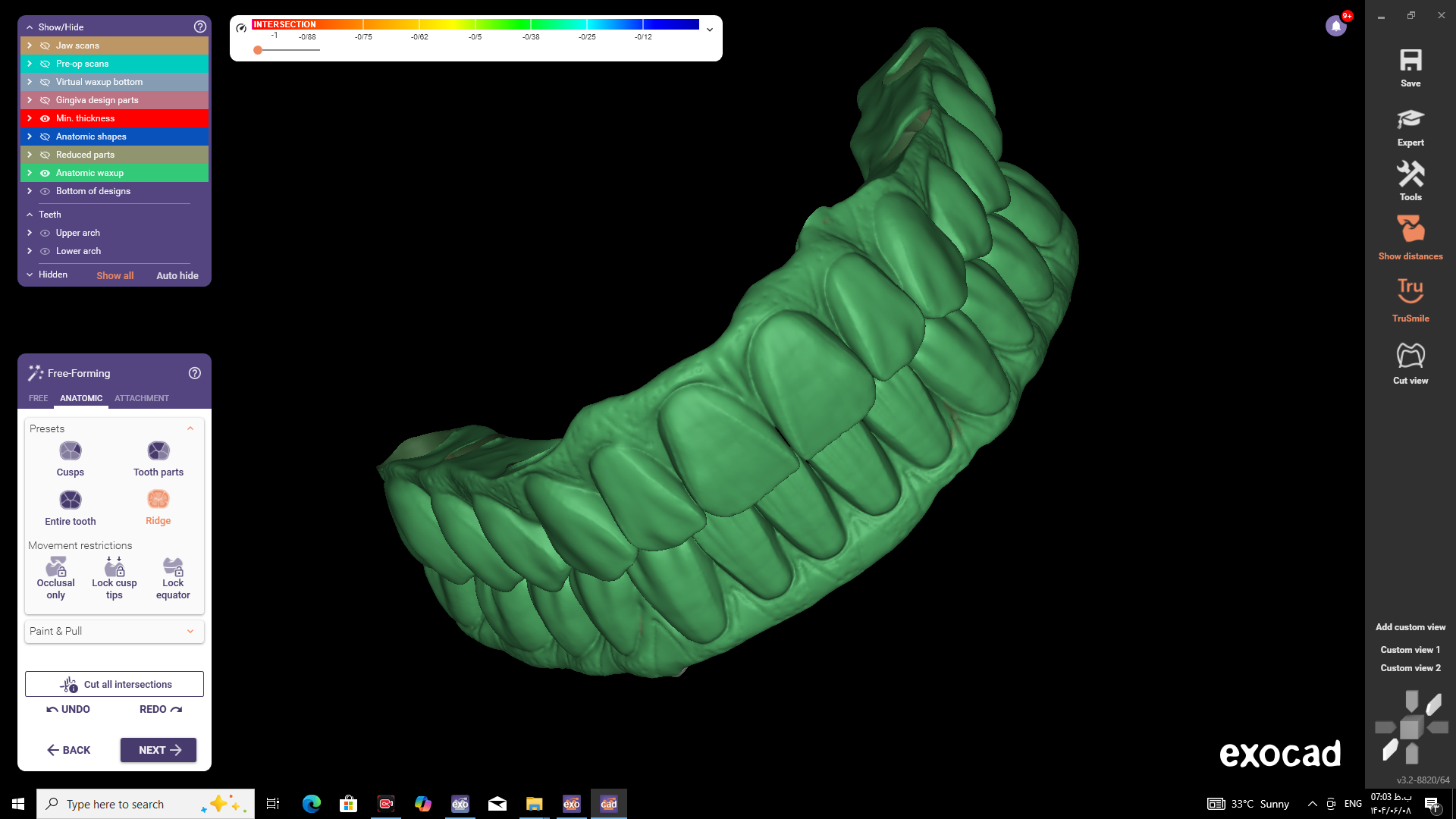Open the Tools menu icon
Screen dimensions: 1456x819
coord(1410,175)
